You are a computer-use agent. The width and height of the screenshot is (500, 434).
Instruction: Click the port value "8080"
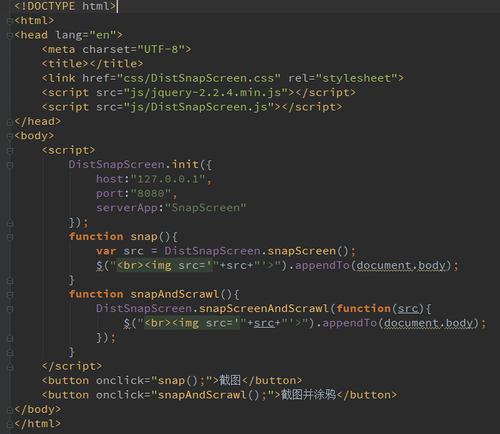pos(151,193)
